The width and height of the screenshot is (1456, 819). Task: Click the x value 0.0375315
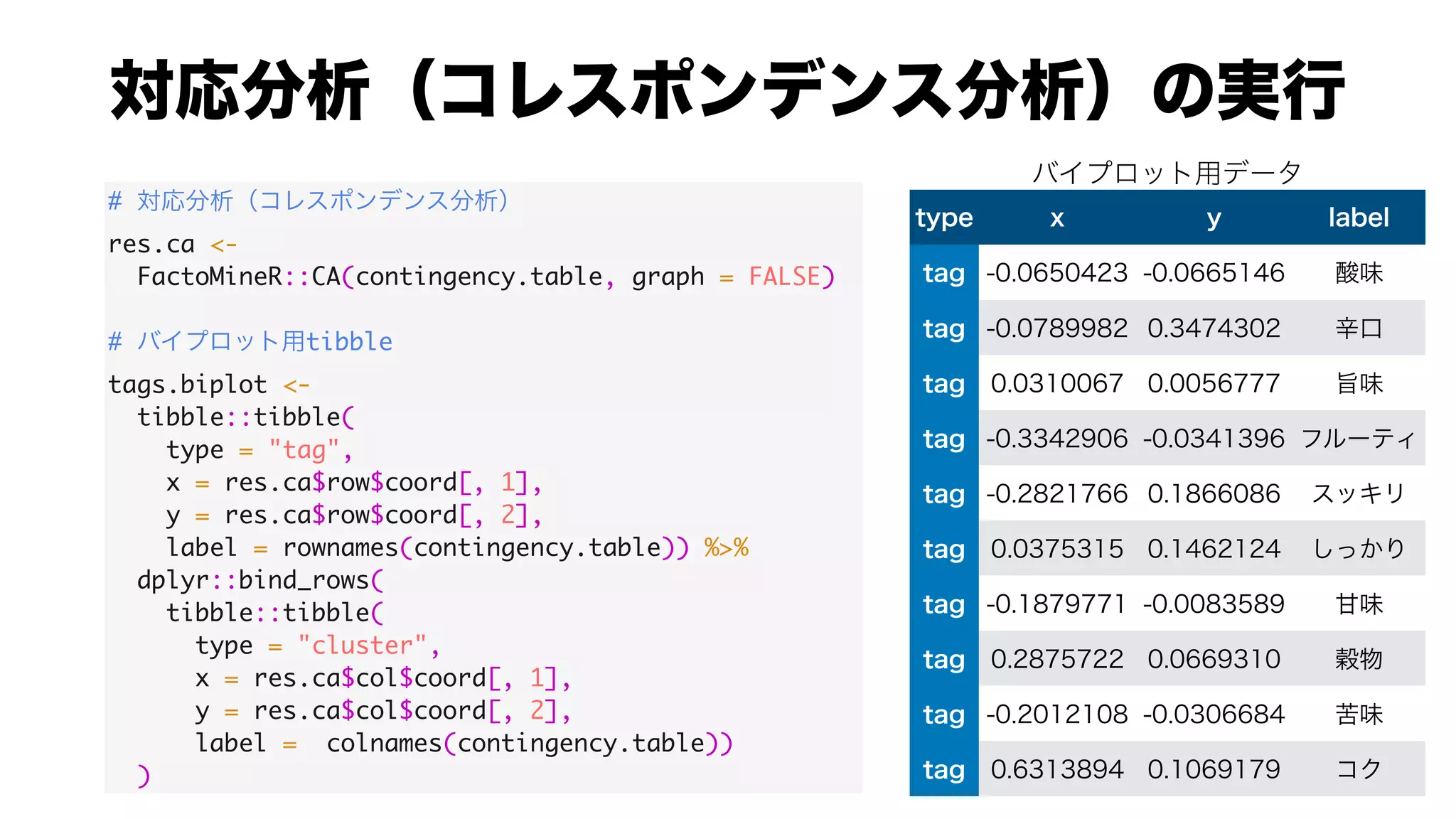(x=1057, y=549)
